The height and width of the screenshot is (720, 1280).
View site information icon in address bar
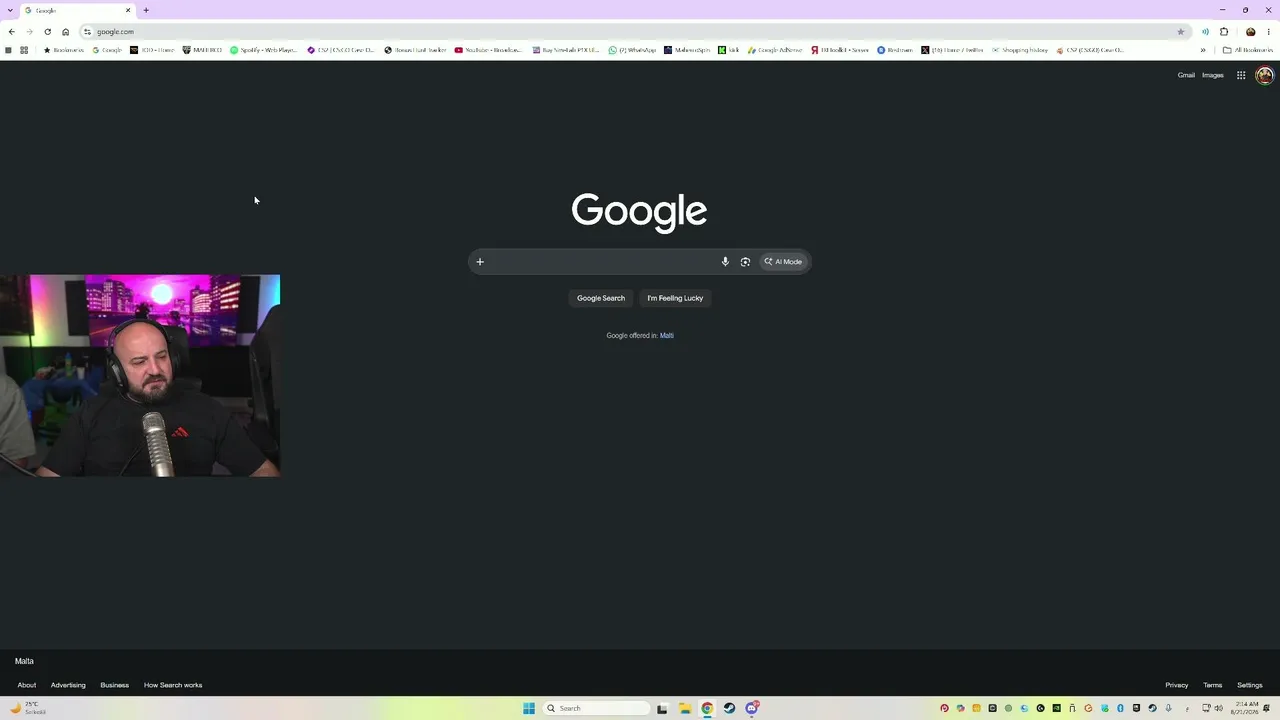[88, 32]
